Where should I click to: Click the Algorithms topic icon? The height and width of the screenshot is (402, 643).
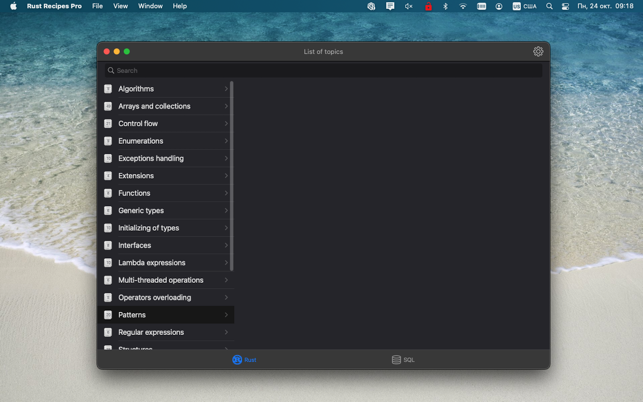(108, 89)
